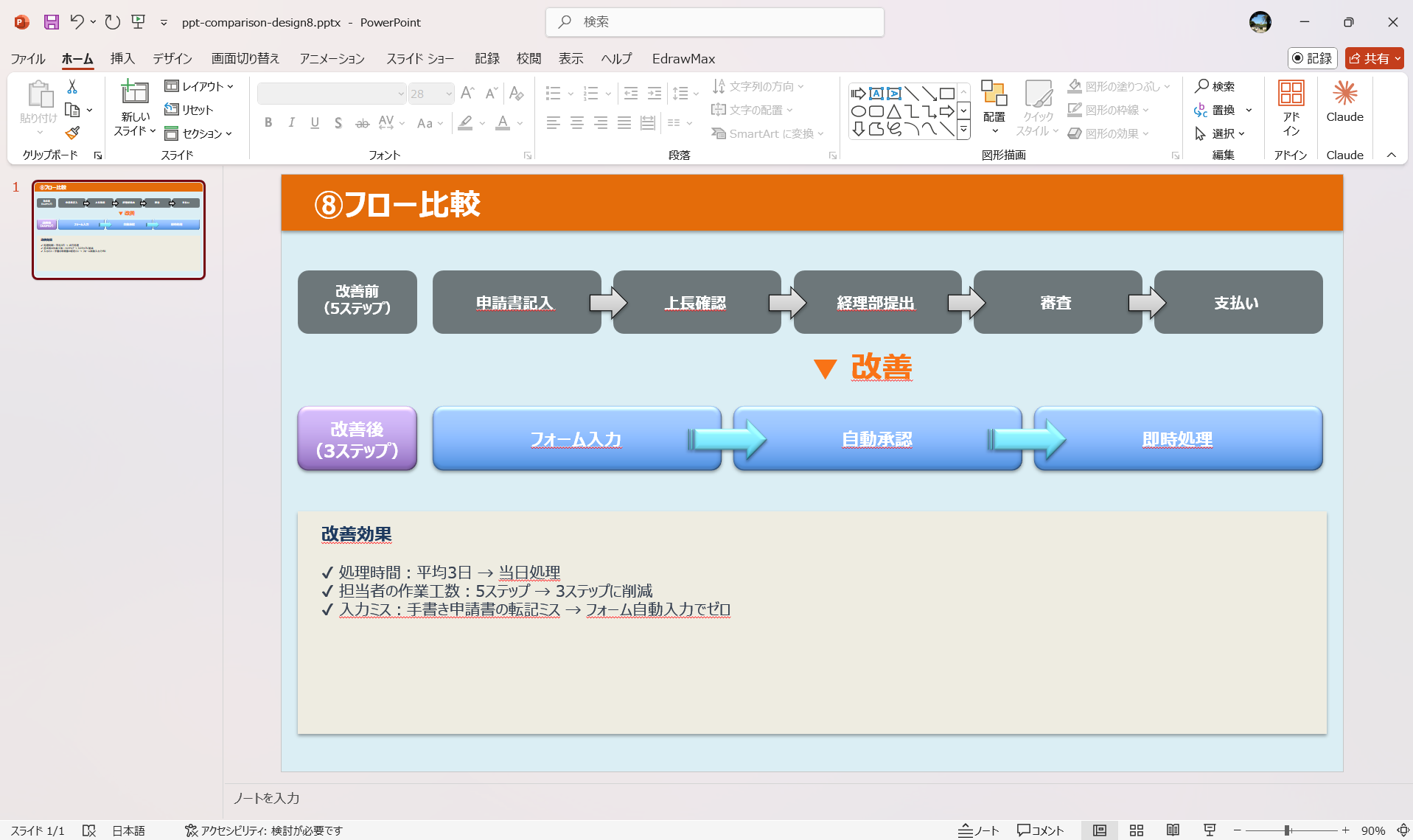Expand the shapes gallery

coord(963,130)
